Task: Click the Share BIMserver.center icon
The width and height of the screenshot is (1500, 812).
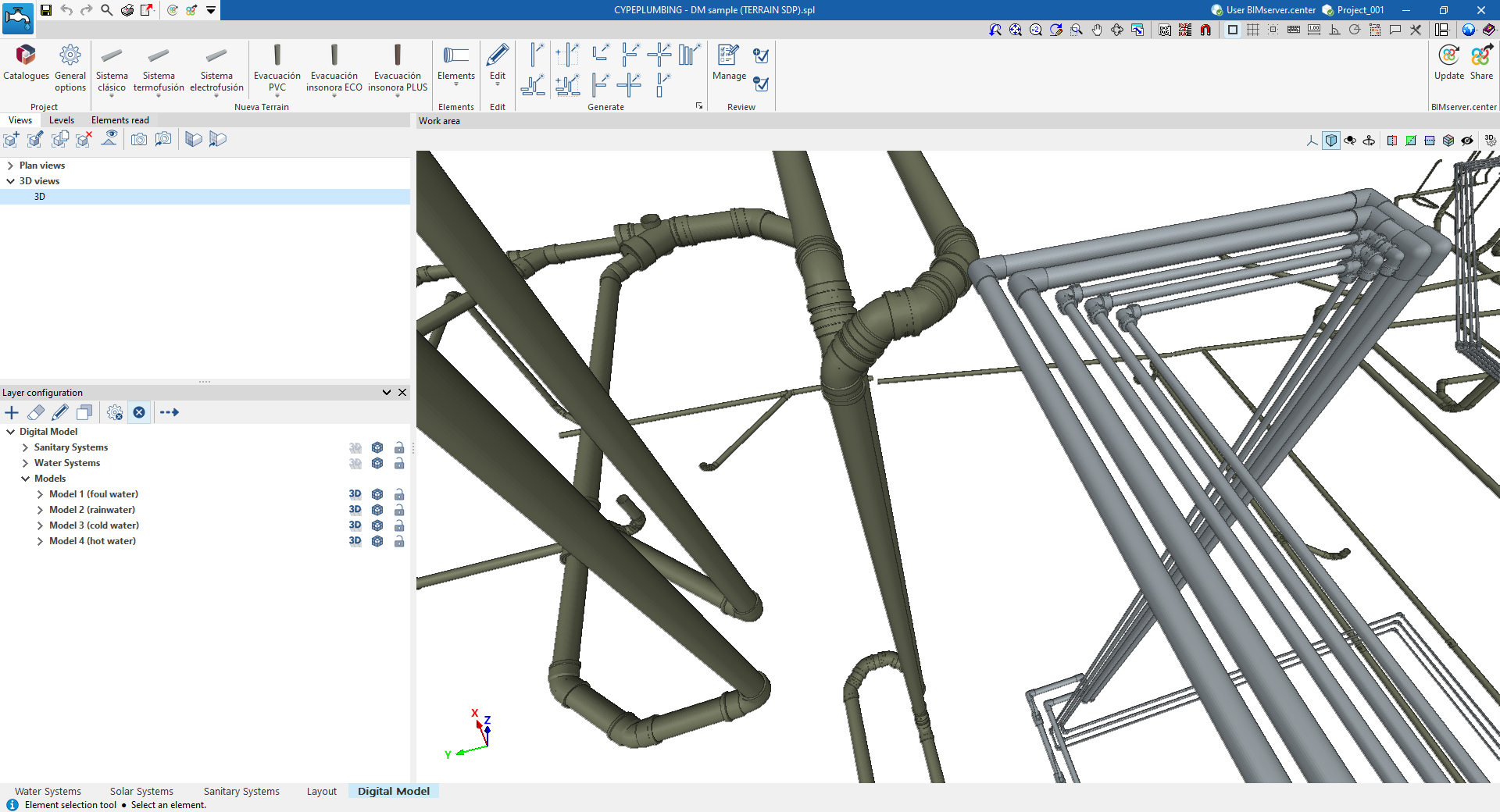Action: tap(1481, 62)
